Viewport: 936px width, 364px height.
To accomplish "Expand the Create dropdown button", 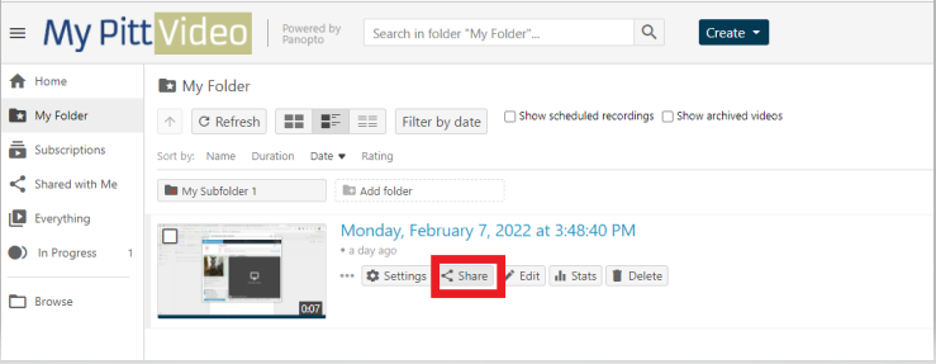I will (x=734, y=33).
